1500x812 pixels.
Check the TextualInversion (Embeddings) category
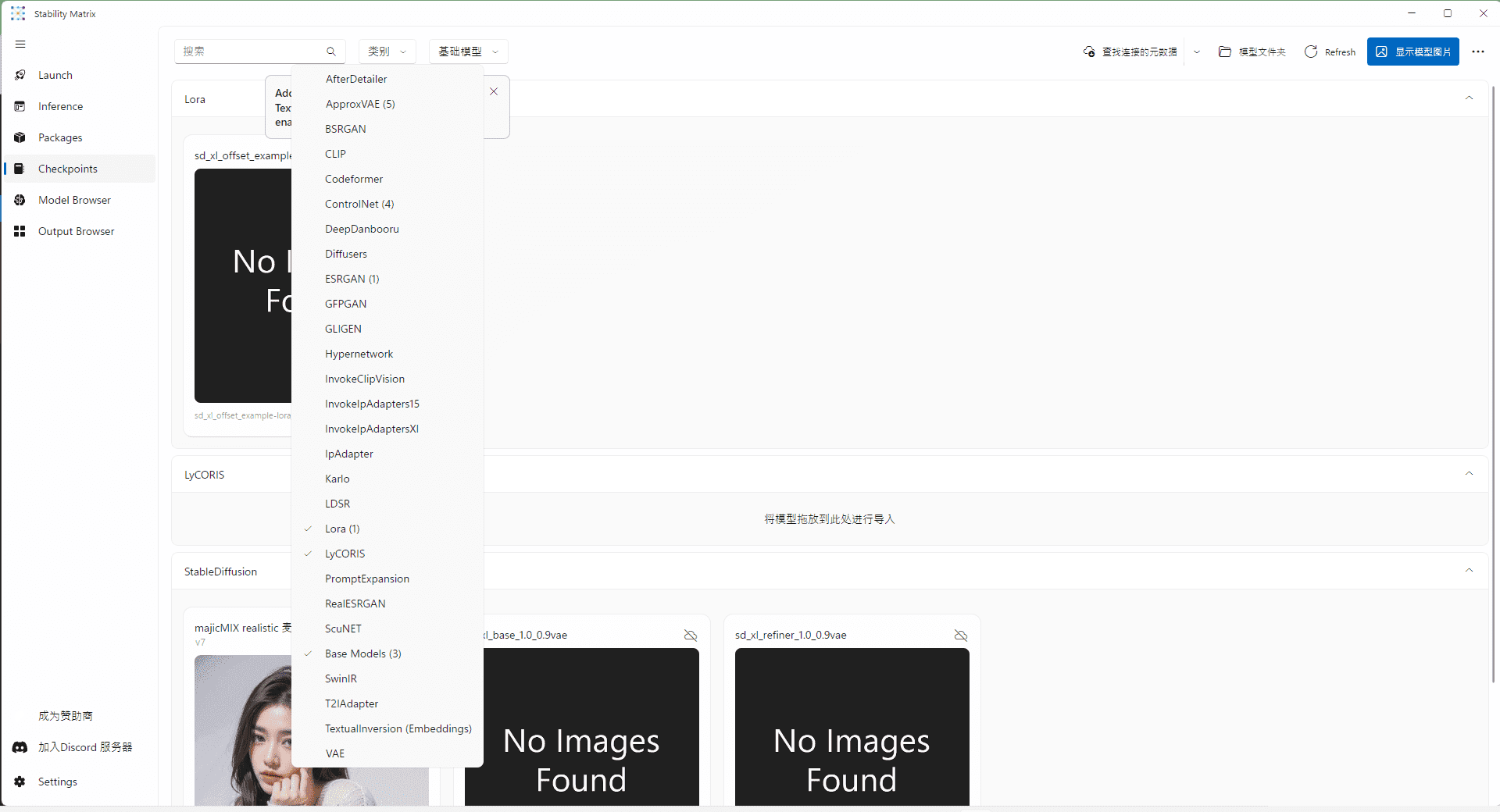387,728
